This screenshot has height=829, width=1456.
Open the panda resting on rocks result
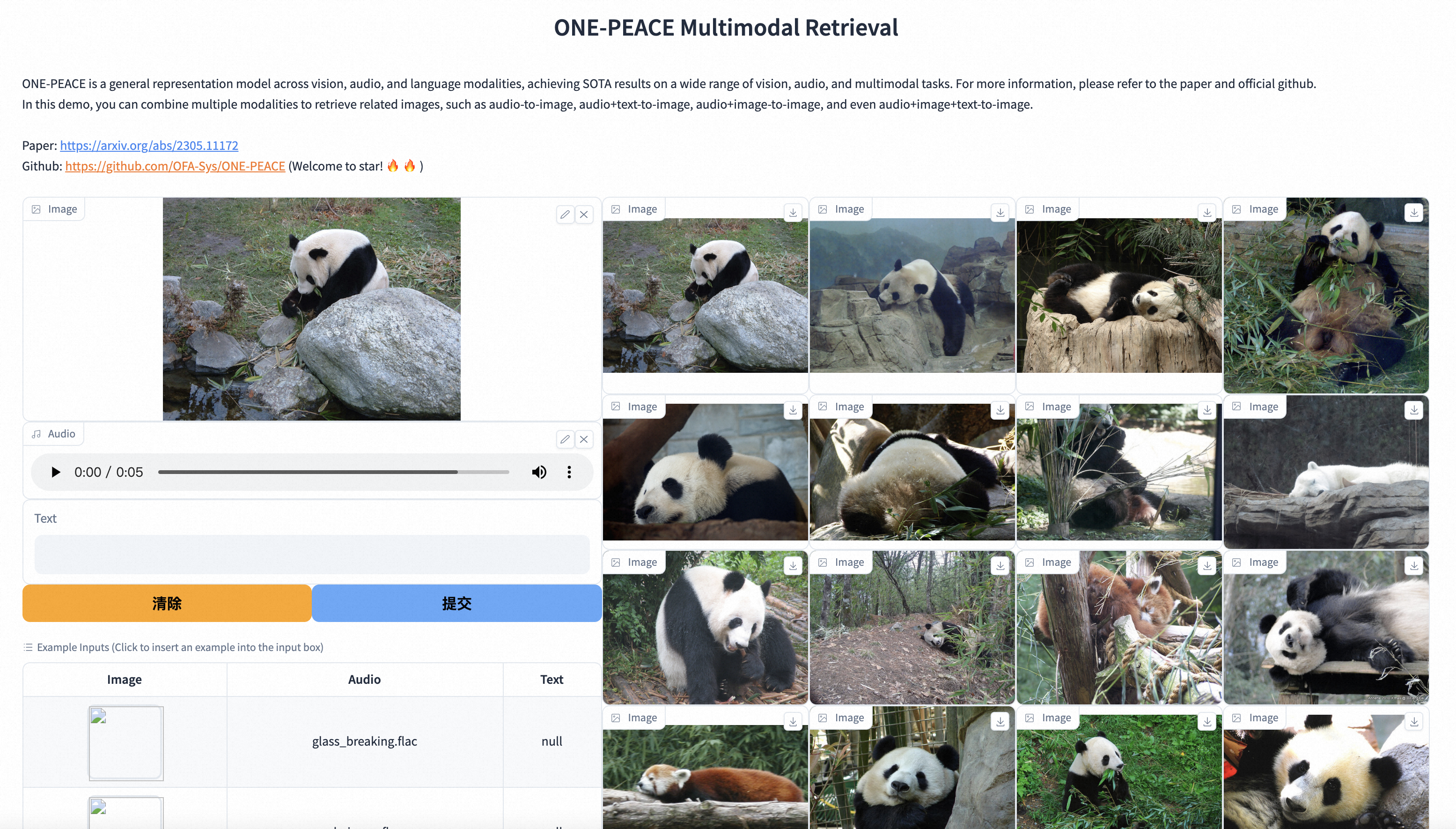(x=912, y=296)
